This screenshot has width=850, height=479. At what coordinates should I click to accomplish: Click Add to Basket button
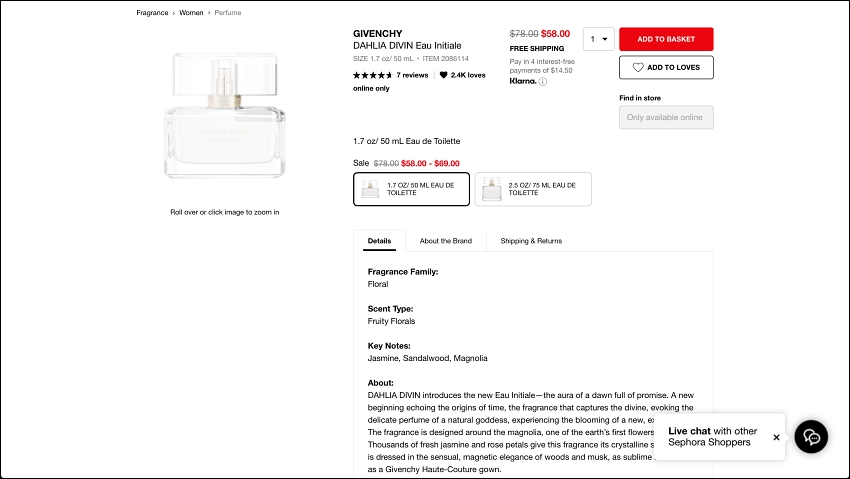(666, 39)
